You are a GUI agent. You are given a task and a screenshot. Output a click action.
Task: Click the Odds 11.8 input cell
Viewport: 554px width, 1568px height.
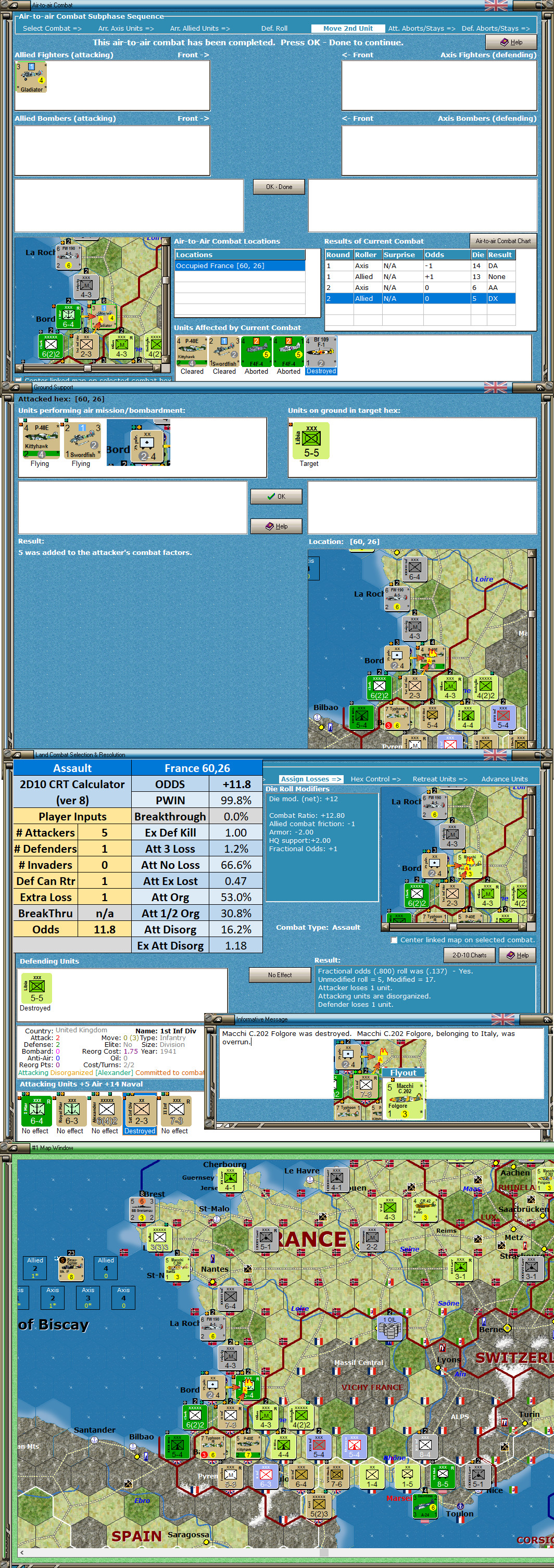104,929
